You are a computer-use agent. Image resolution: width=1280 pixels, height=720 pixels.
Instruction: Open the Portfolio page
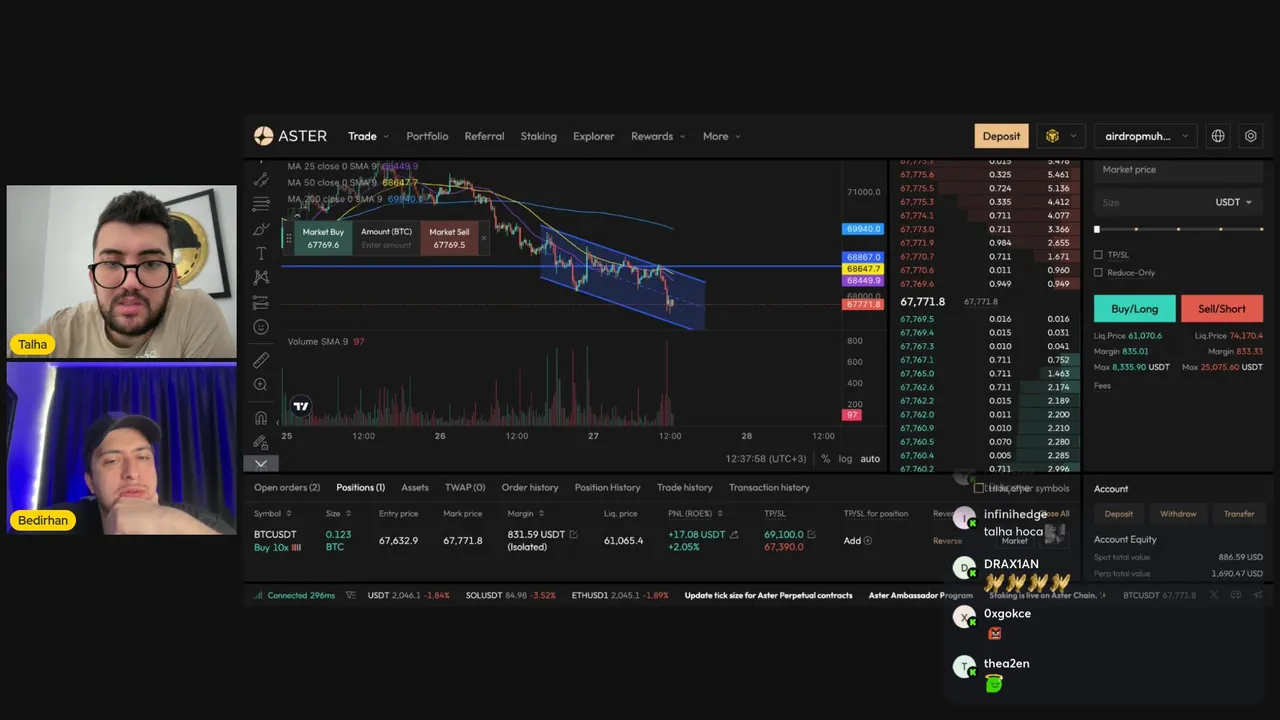[x=427, y=136]
